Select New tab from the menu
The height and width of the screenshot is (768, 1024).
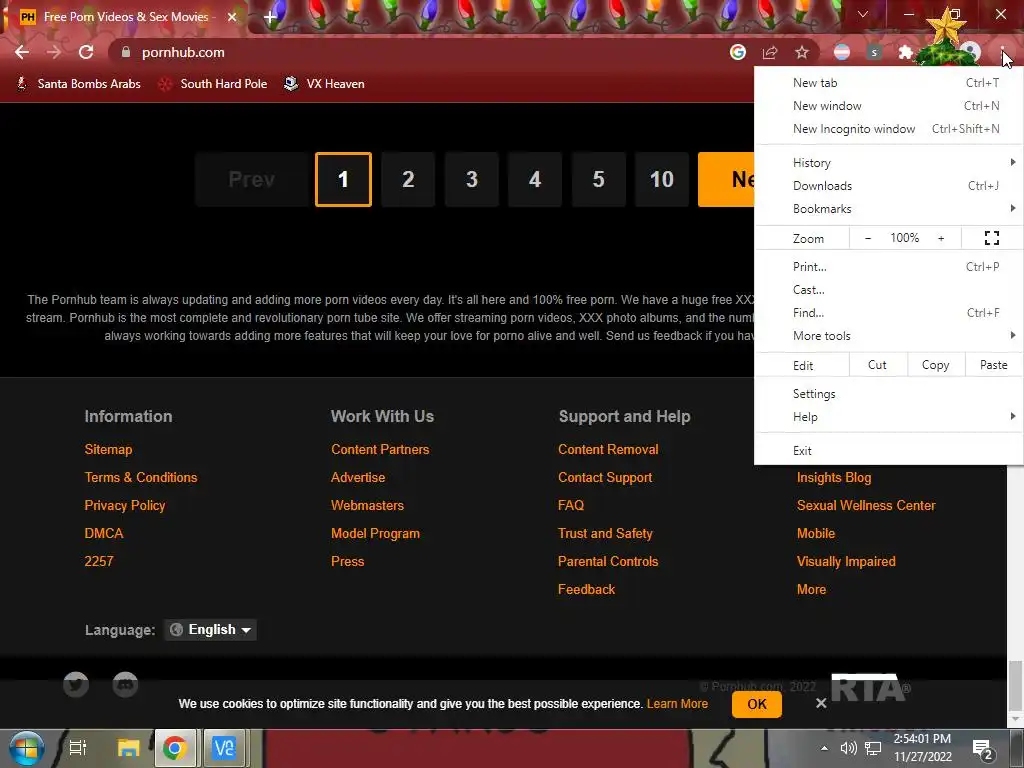888,83
